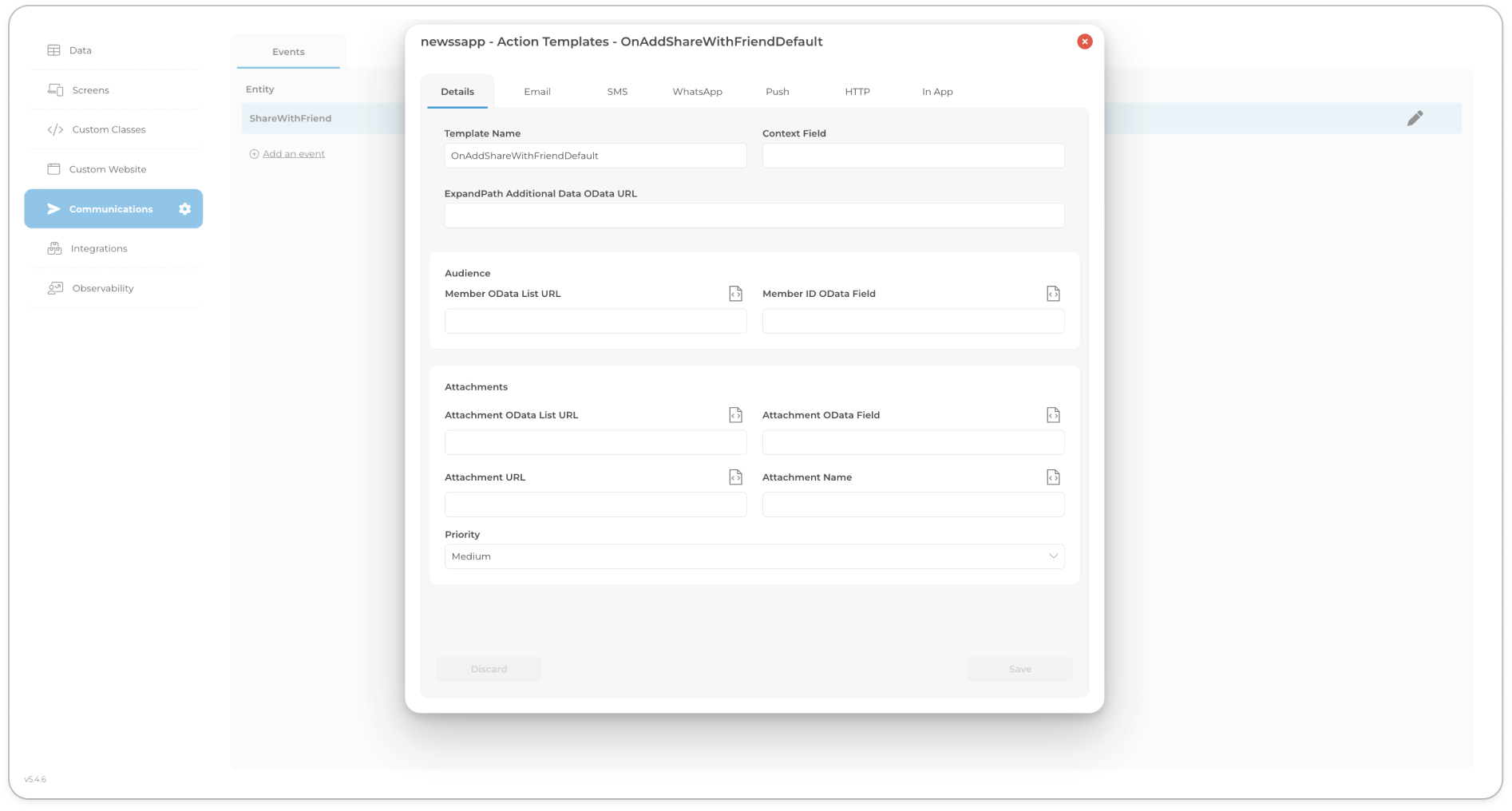Click the Add an event link

[x=293, y=154]
